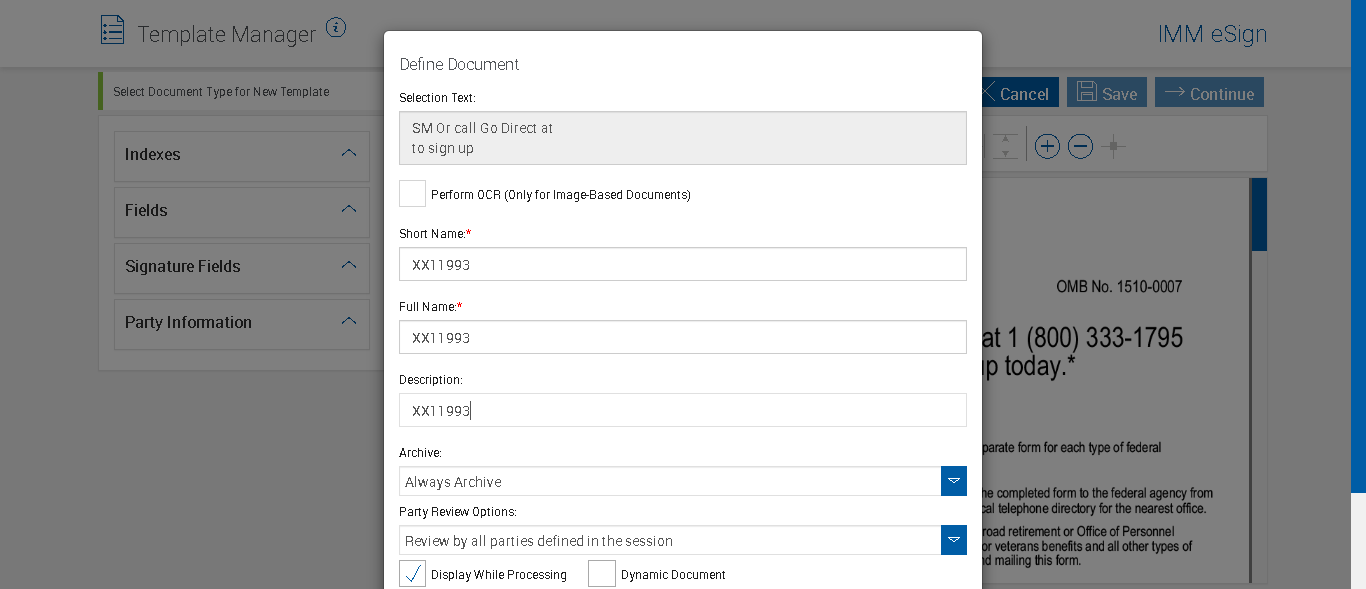Viewport: 1366px width, 589px height.
Task: Click the Cancel button
Action: (x=1016, y=93)
